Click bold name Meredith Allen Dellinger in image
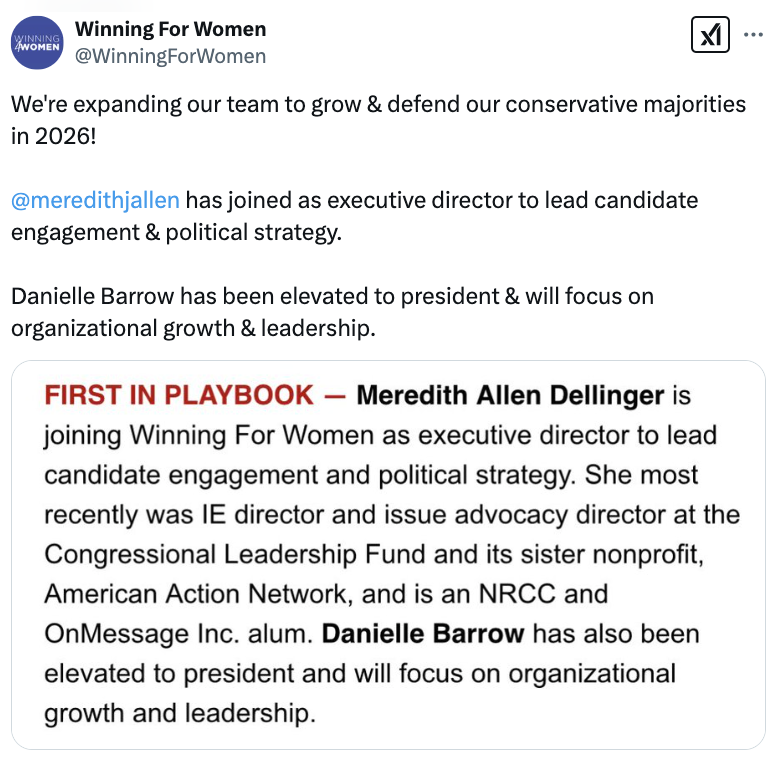The image size is (782, 766). pyautogui.click(x=510, y=395)
